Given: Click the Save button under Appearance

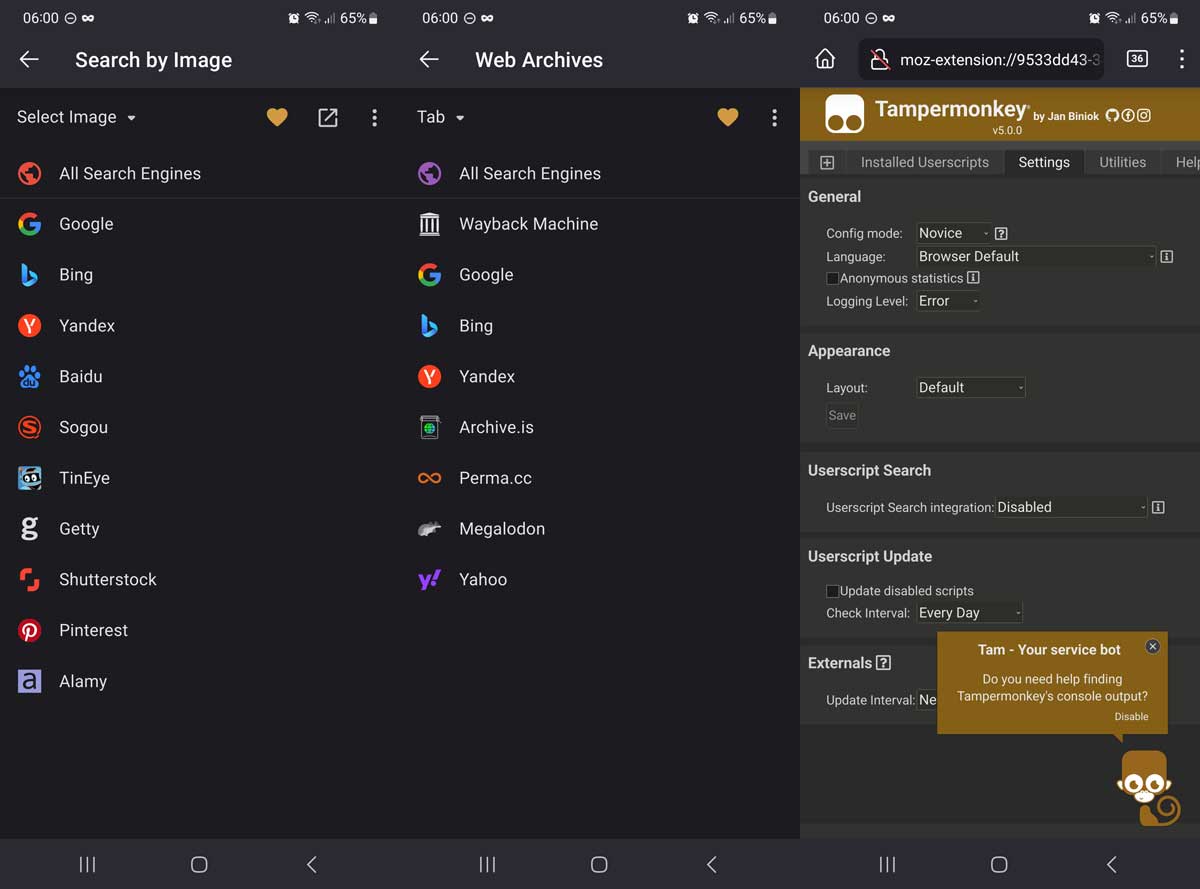Looking at the screenshot, I should [x=842, y=415].
